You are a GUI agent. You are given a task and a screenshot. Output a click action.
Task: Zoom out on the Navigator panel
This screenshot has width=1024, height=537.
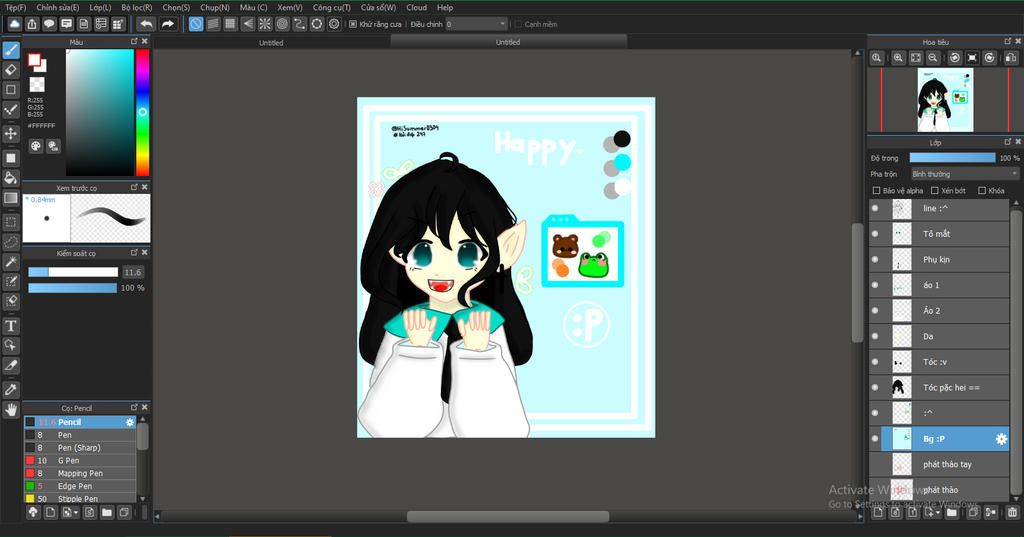click(933, 57)
